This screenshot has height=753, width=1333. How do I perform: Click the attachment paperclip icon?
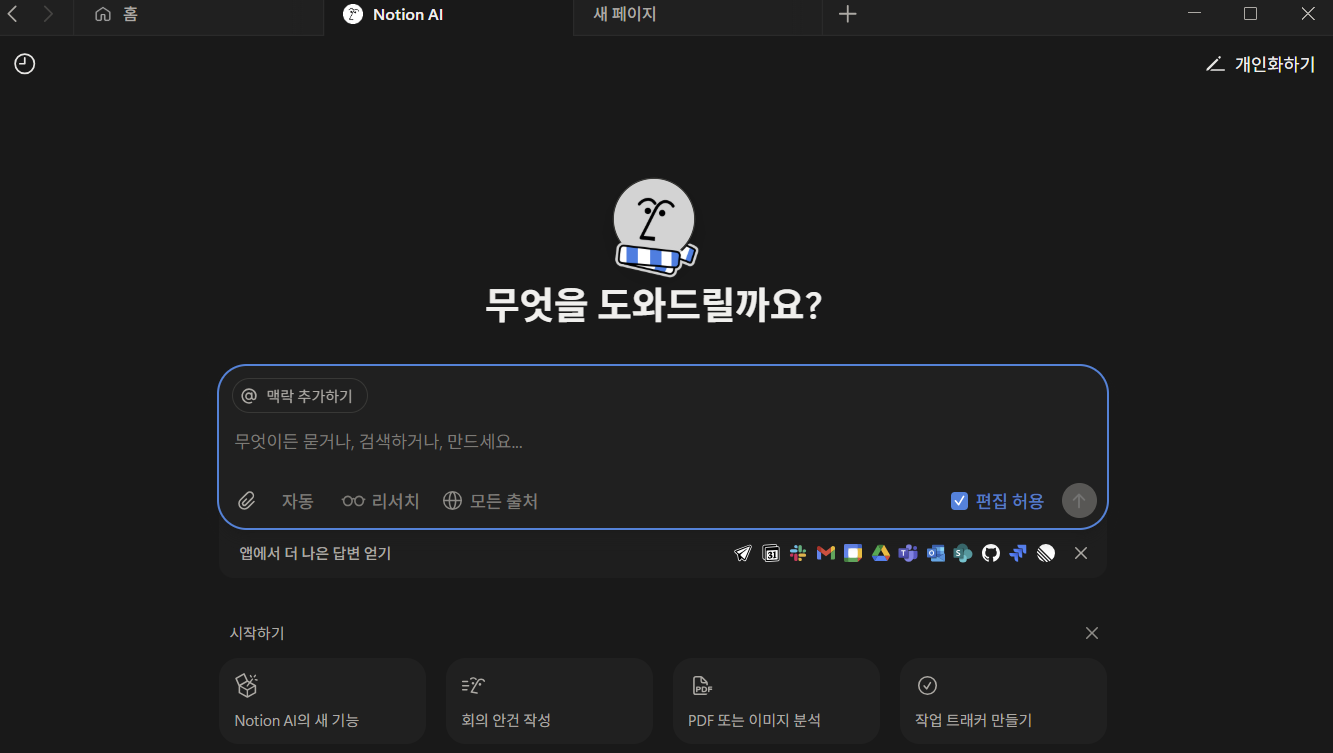[x=246, y=500]
